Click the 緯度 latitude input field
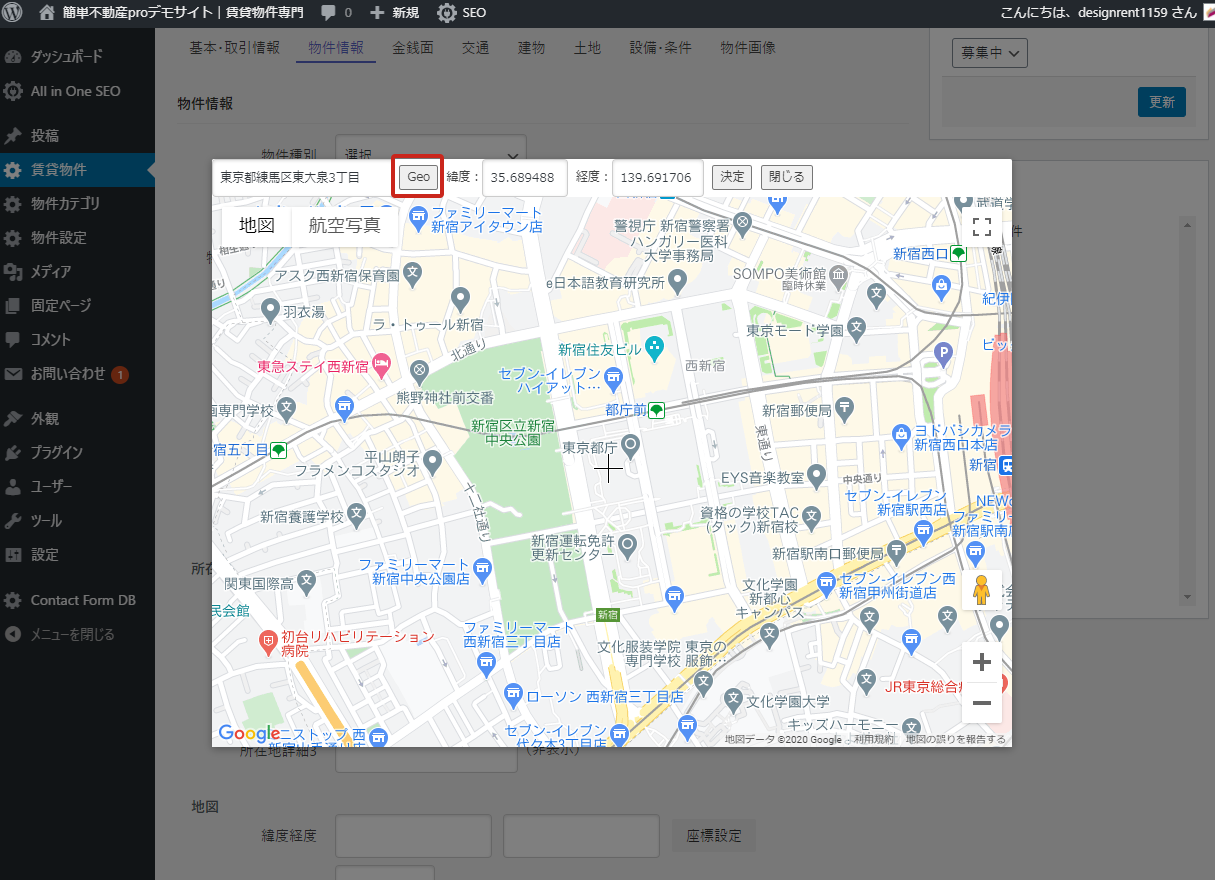 (x=524, y=178)
